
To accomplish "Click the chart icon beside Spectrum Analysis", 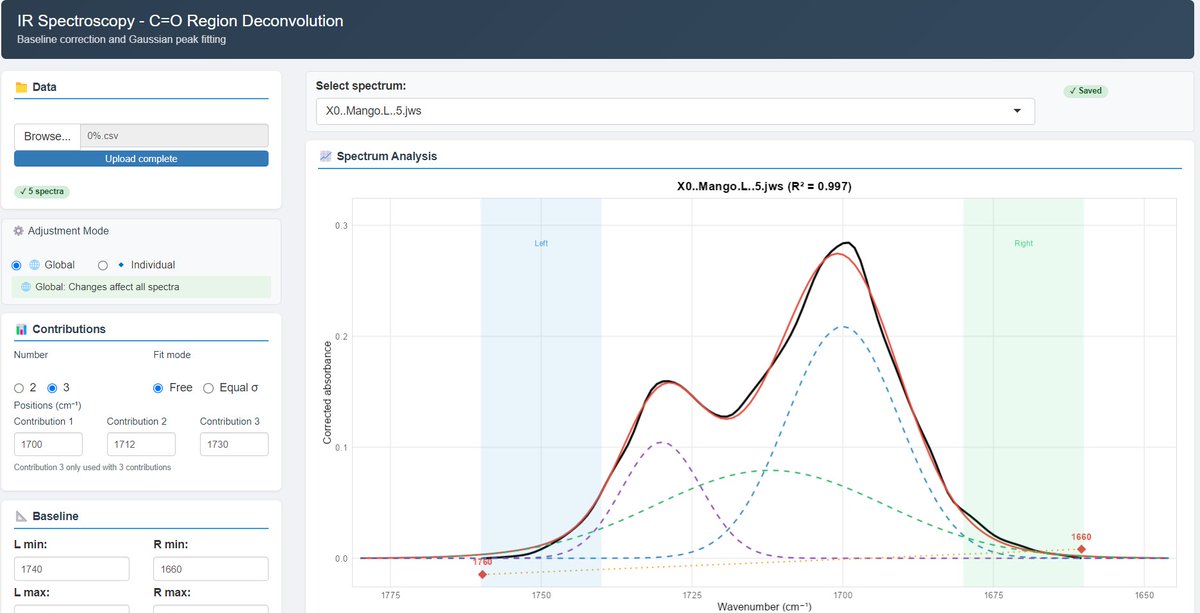I will [x=325, y=156].
